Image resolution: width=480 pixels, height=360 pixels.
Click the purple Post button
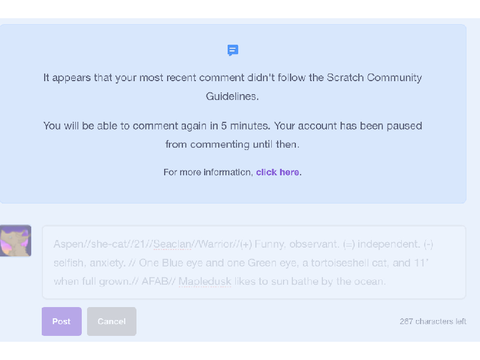62,321
